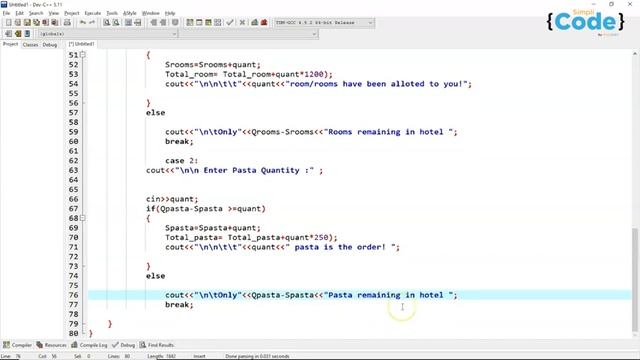Click the 'Lines: 80' status bar entry
The height and width of the screenshot is (360, 640).
click(x=118, y=356)
